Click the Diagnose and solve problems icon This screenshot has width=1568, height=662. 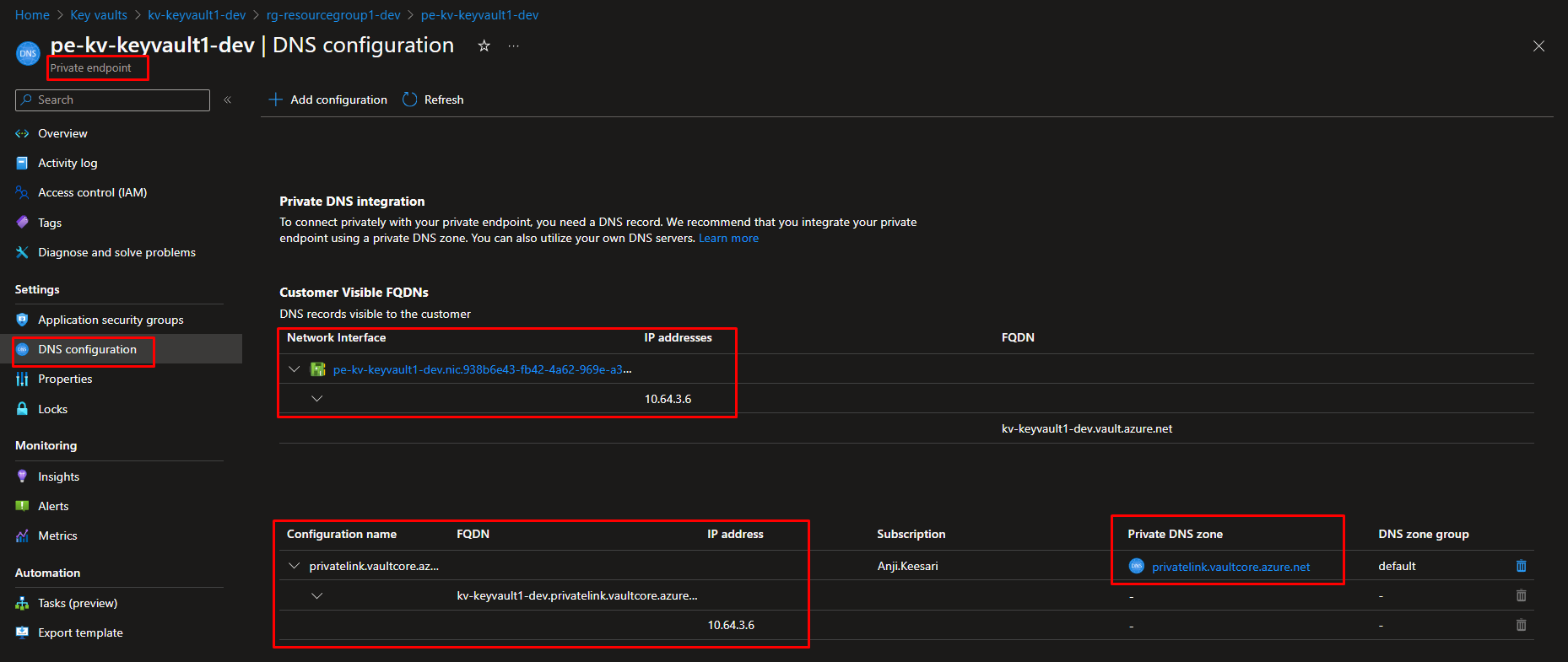[22, 252]
